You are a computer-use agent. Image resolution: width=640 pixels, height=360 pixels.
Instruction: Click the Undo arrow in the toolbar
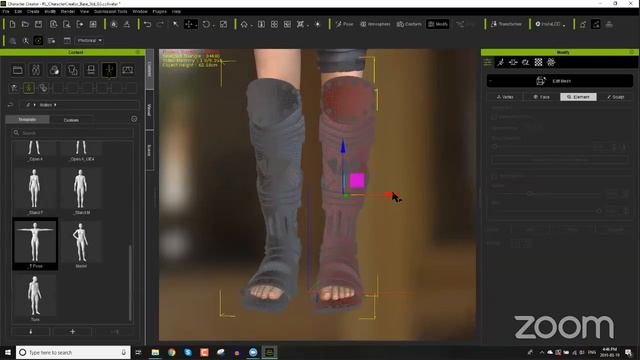147,24
